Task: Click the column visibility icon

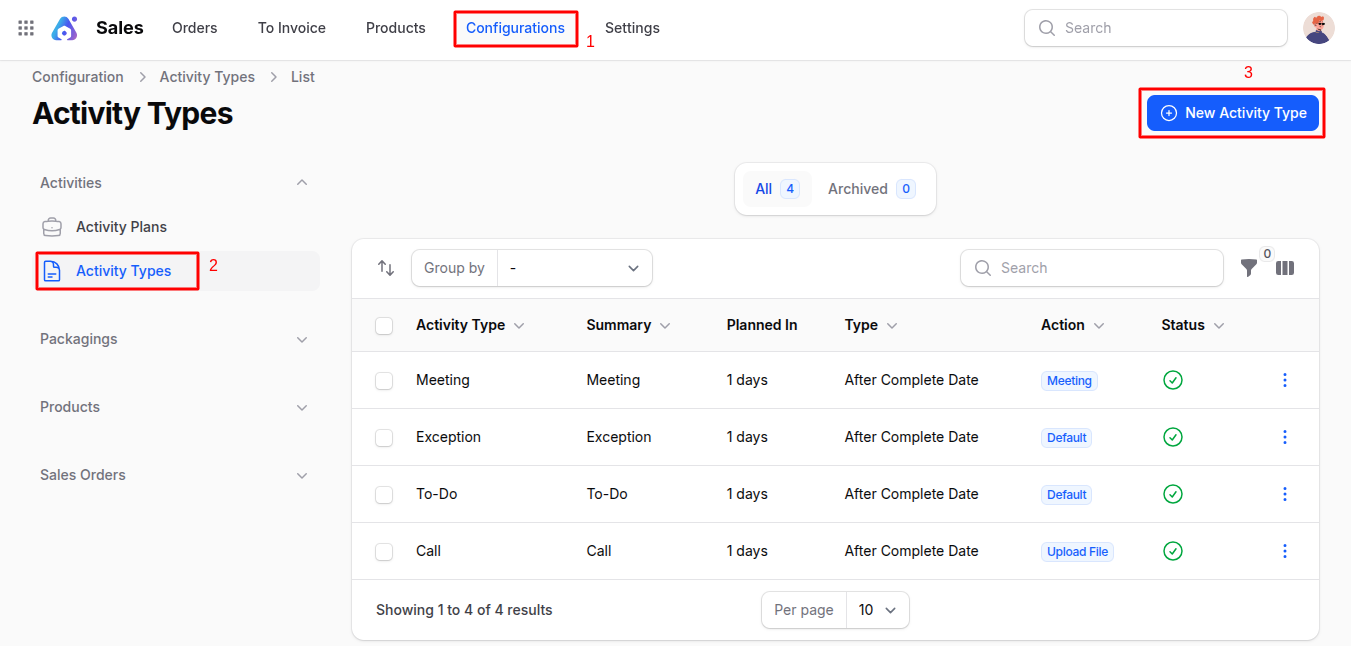Action: pos(1285,268)
